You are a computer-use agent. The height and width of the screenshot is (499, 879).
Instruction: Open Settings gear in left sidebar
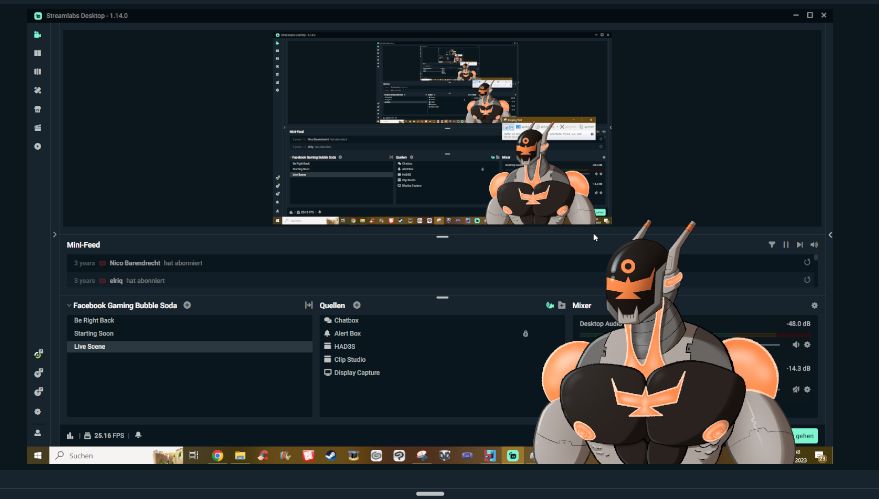(x=38, y=412)
